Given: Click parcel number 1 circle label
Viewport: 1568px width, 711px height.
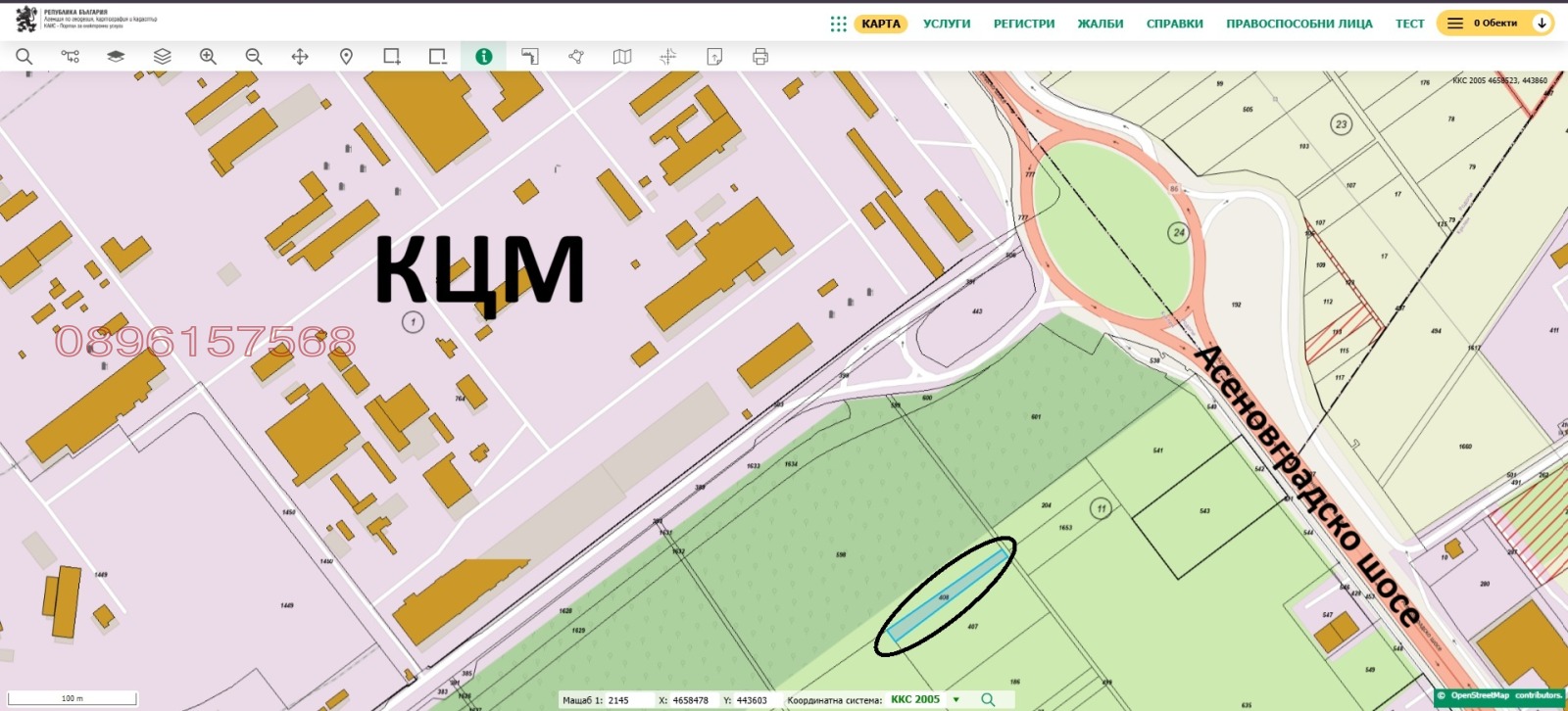Looking at the screenshot, I should [x=414, y=321].
